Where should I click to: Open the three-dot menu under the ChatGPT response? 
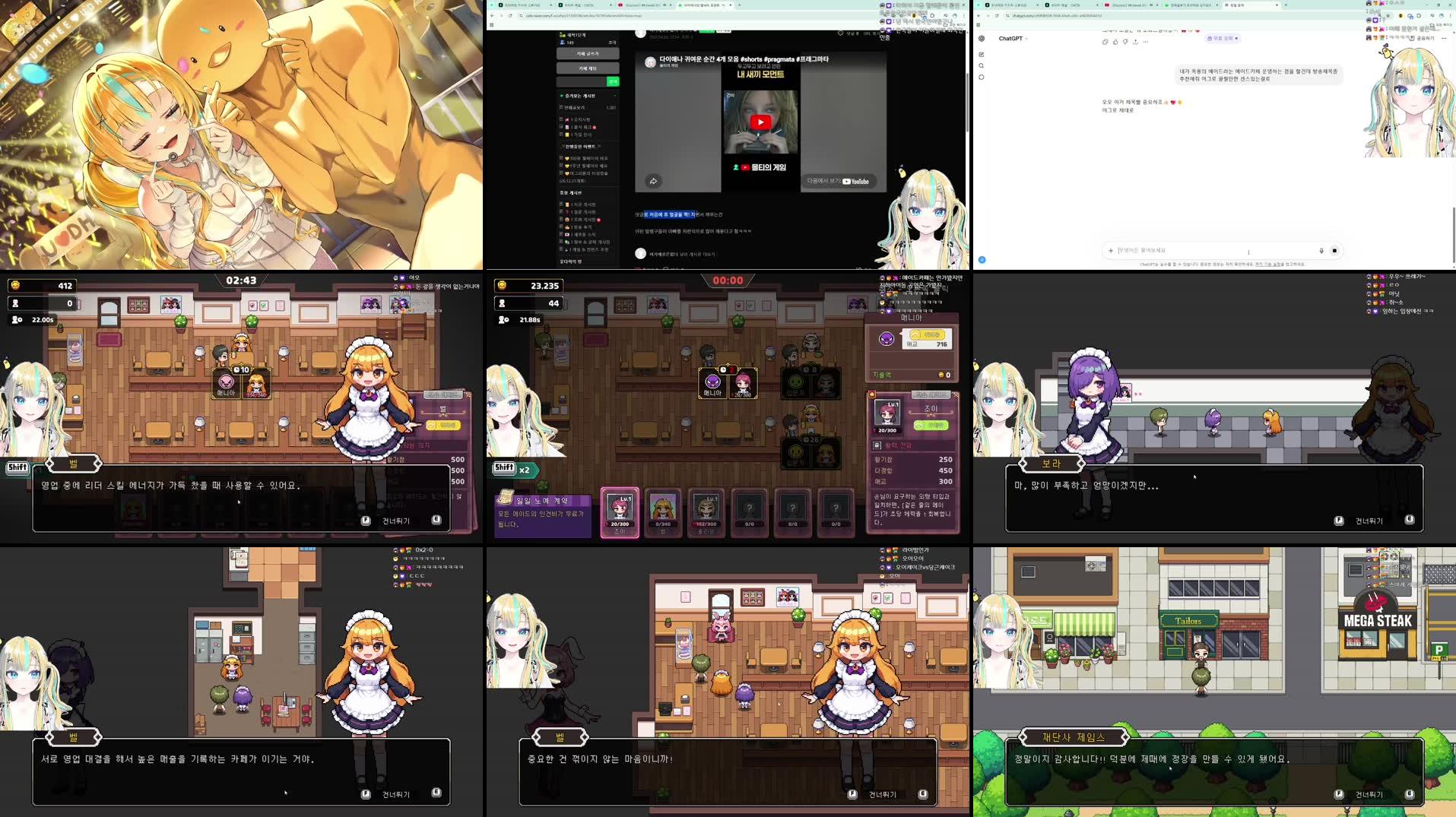(x=1145, y=42)
